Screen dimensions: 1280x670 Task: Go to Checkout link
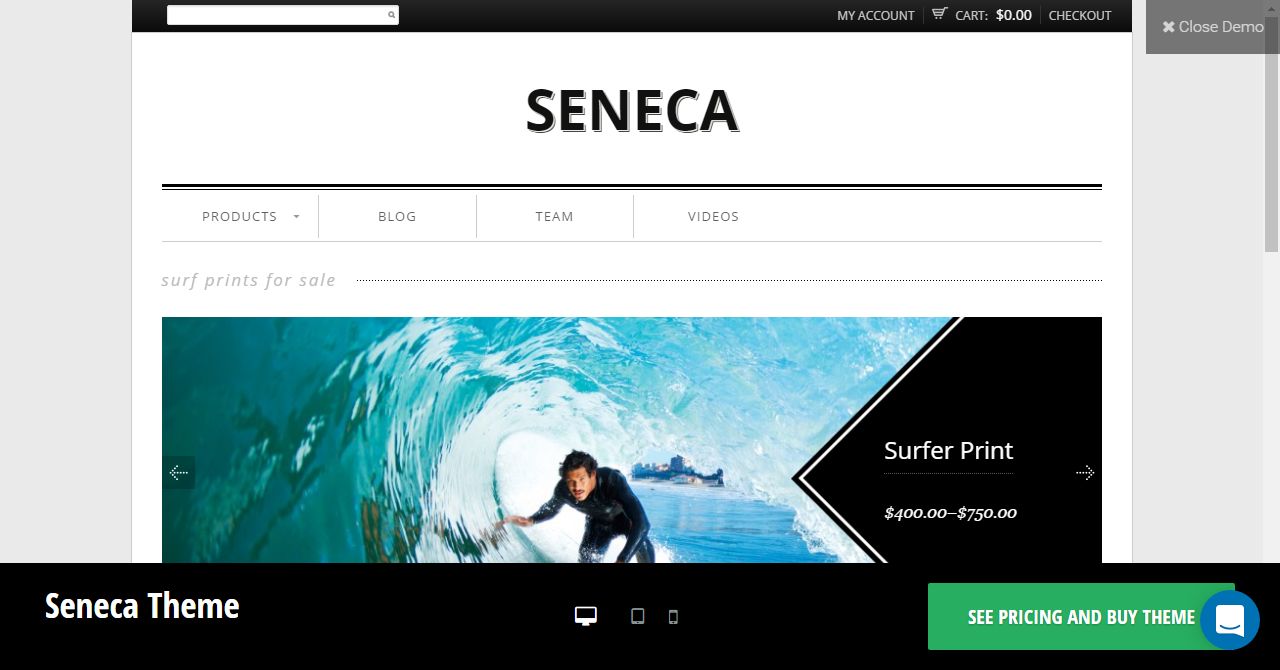[1080, 15]
